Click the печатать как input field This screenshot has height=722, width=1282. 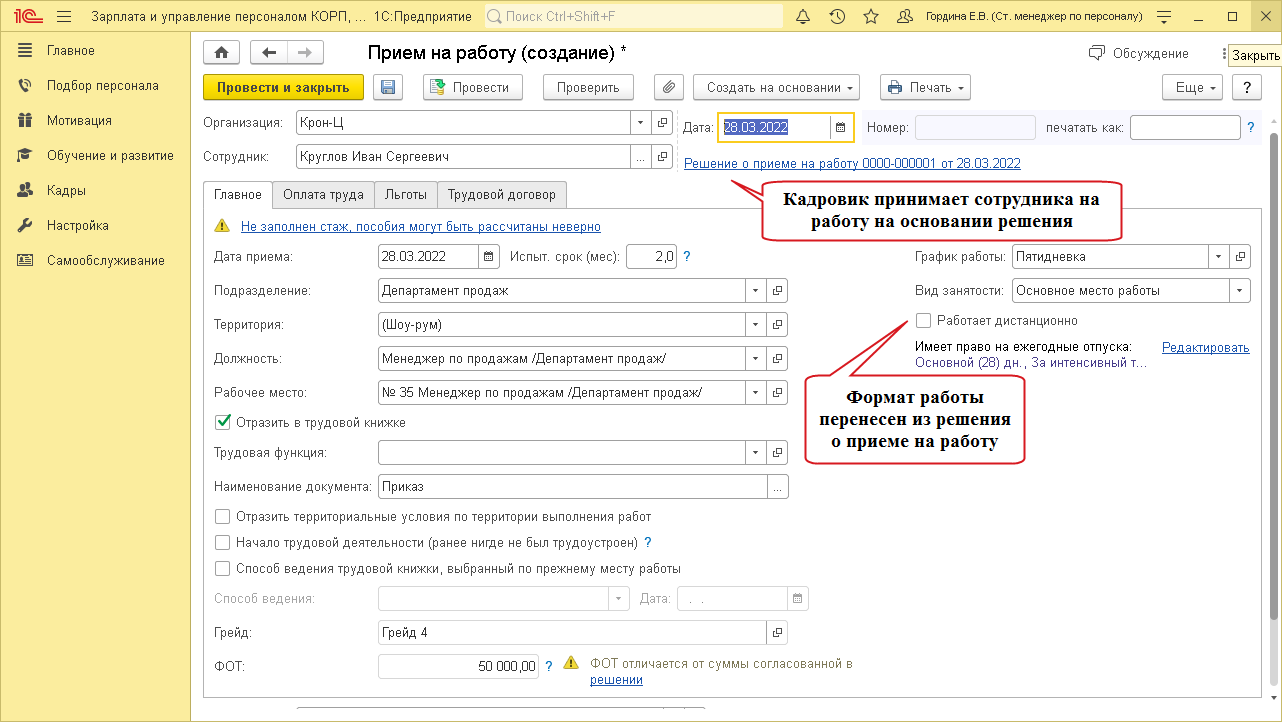click(1185, 128)
